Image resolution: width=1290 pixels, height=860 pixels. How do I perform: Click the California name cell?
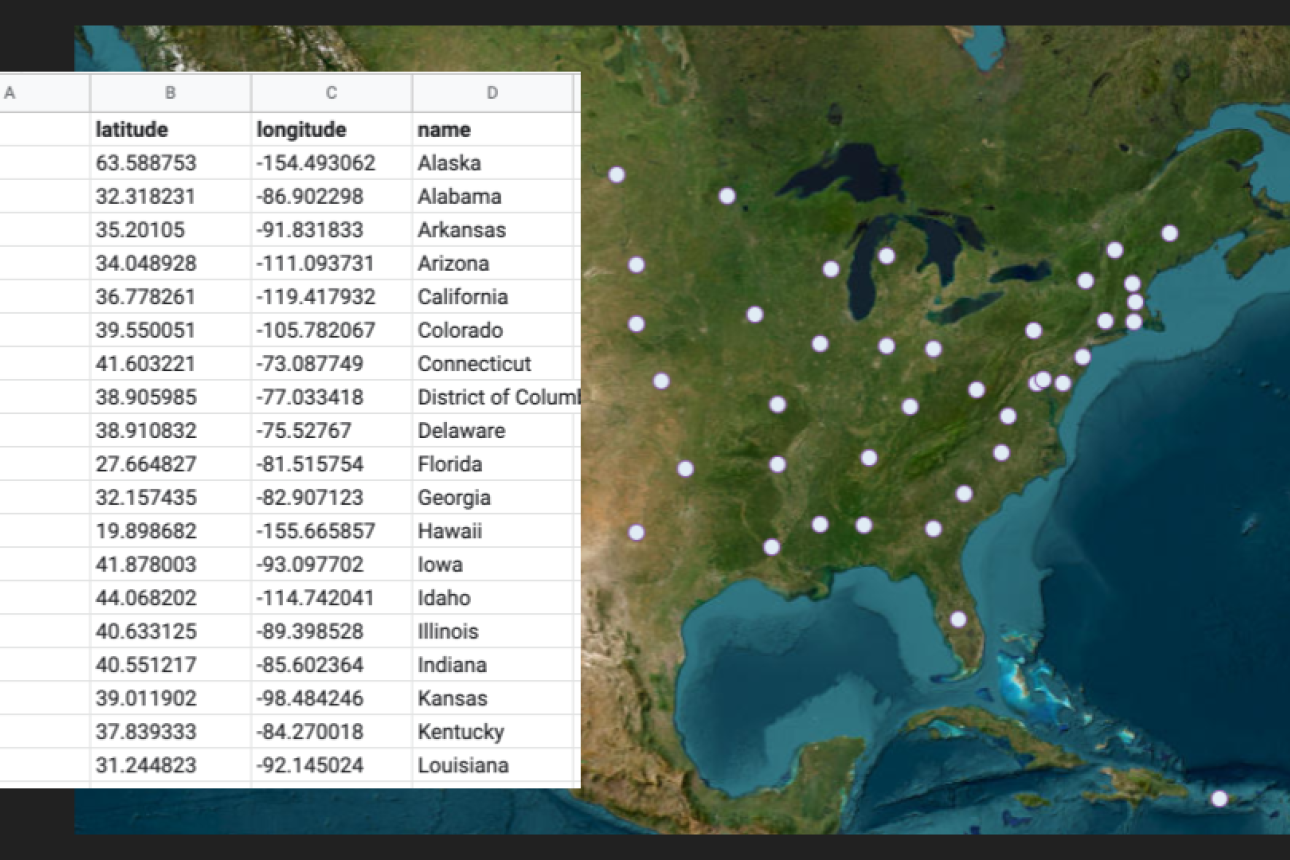pyautogui.click(x=494, y=297)
